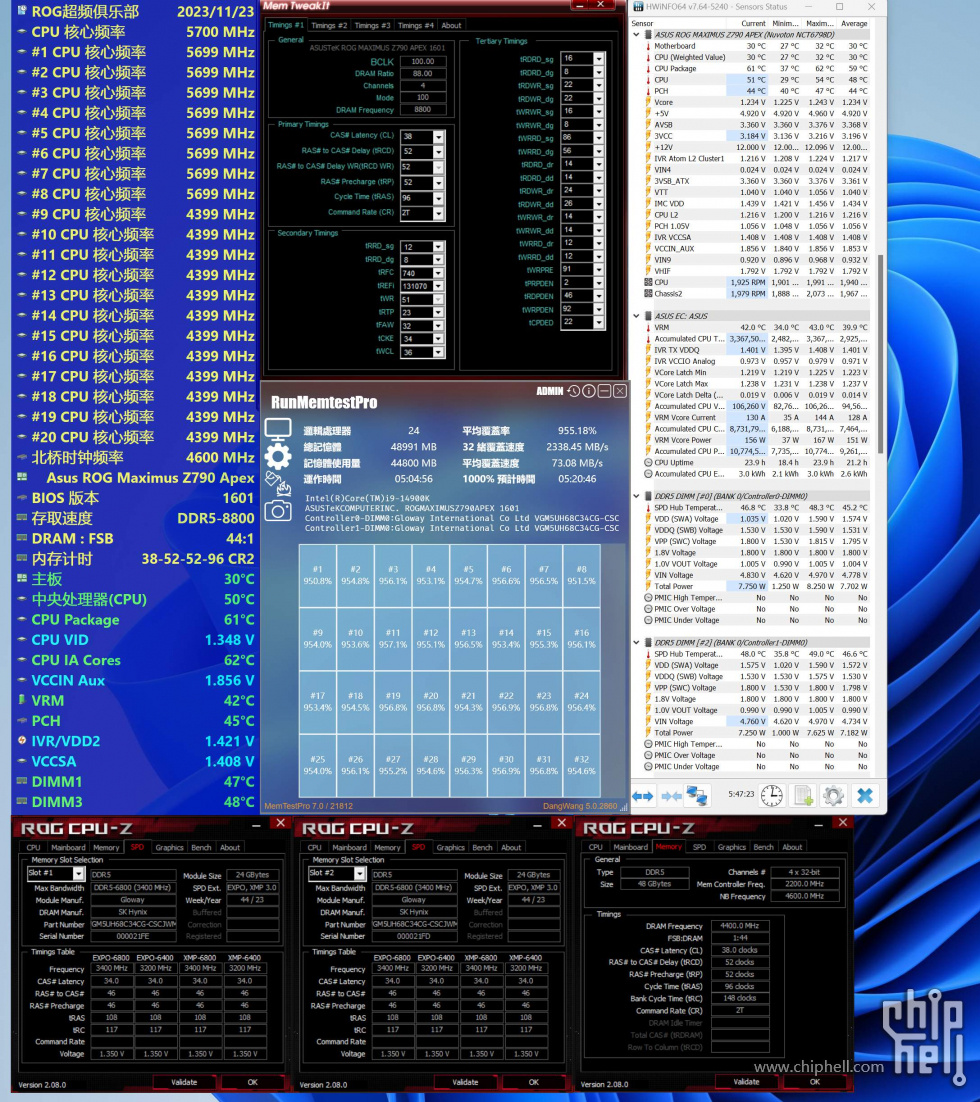980x1102 pixels.
Task: Open Graphics tab in the Slot #2 CPU-Z window
Action: 451,848
